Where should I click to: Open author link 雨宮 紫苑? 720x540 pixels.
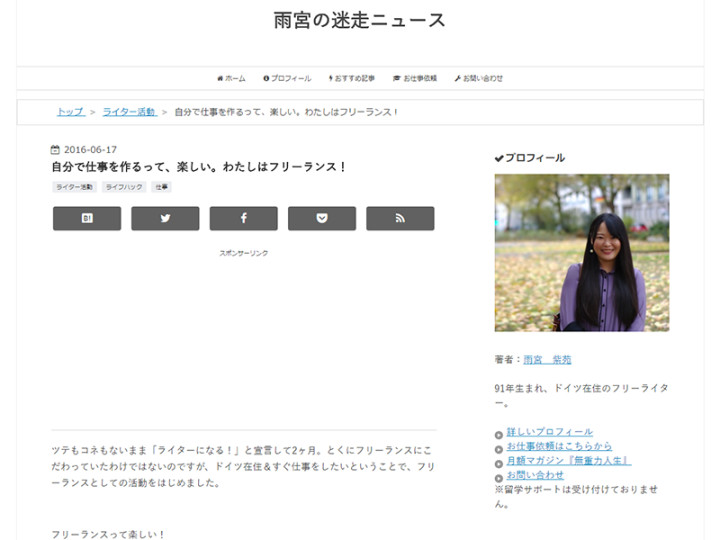[547, 360]
